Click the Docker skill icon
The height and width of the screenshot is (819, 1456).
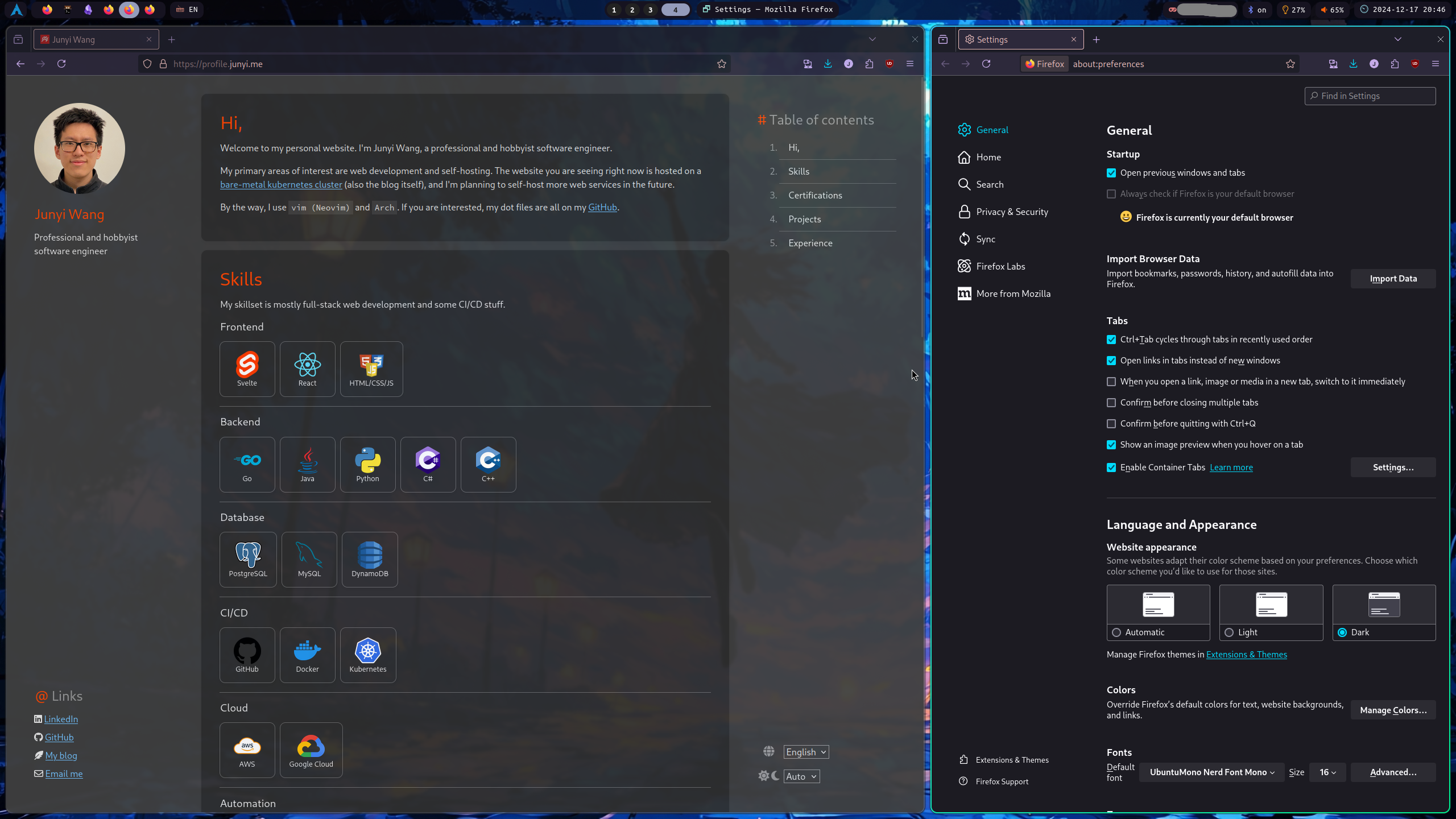[x=308, y=655]
